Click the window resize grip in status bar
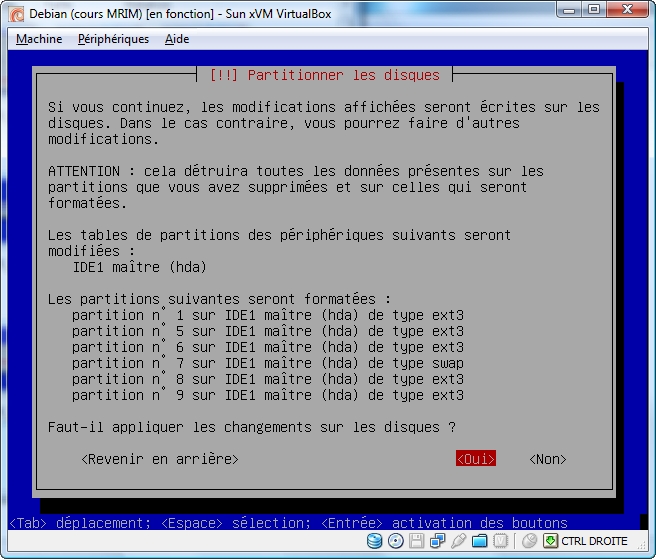 (x=642, y=544)
